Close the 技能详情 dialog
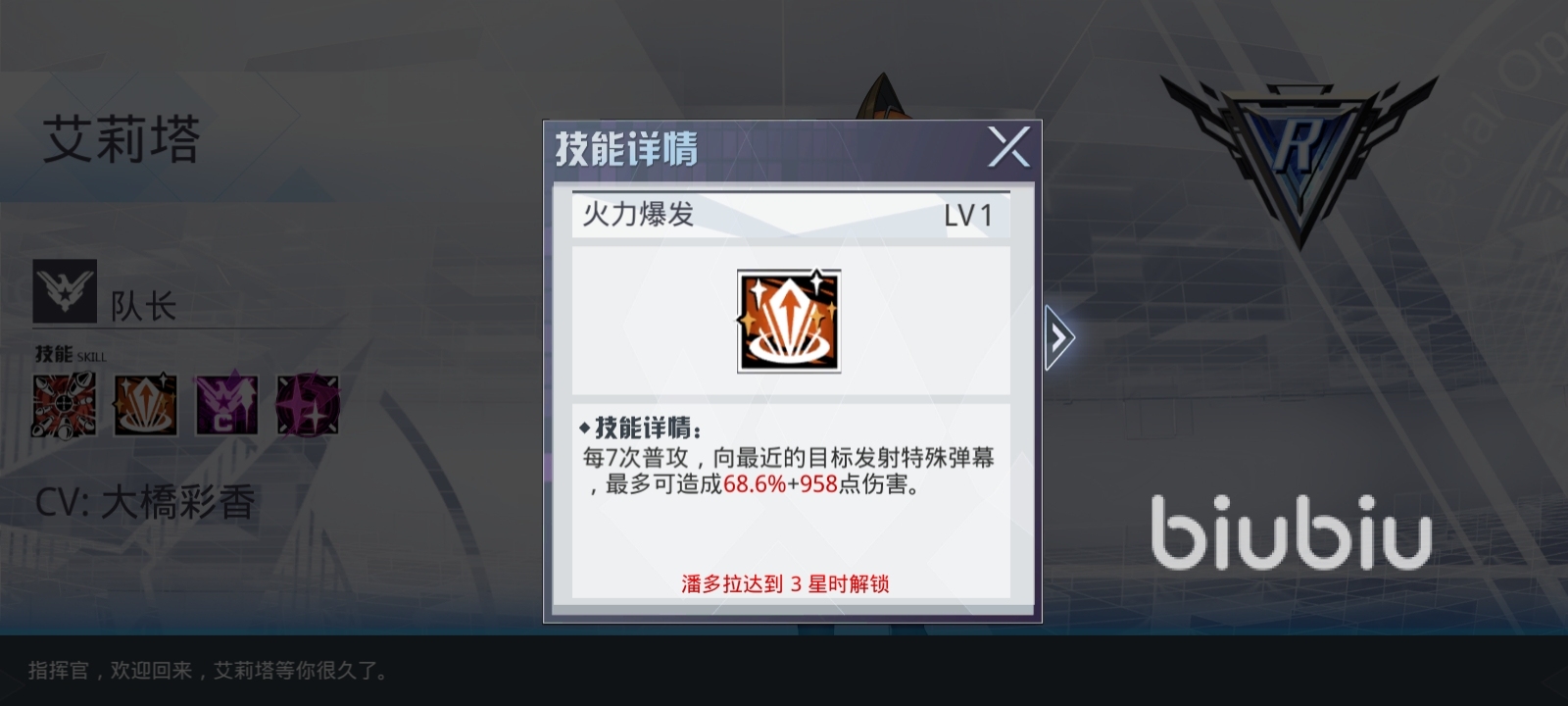The height and width of the screenshot is (706, 1568). (1008, 148)
